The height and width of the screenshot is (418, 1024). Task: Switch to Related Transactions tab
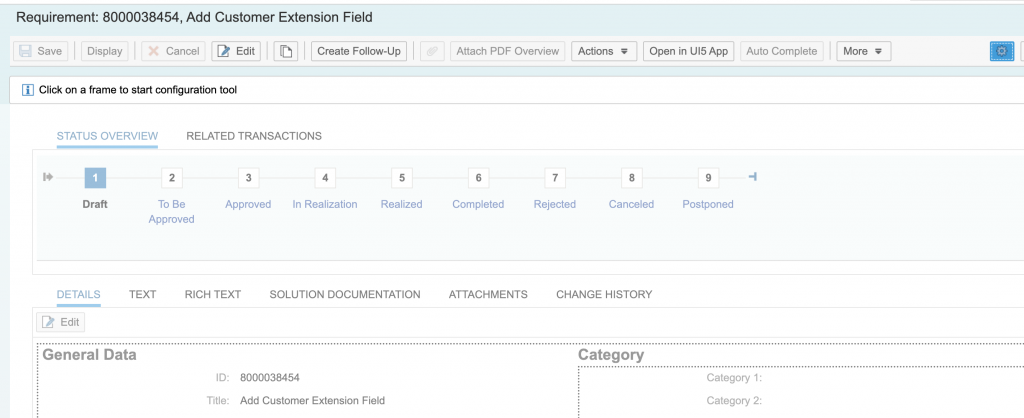click(x=254, y=136)
